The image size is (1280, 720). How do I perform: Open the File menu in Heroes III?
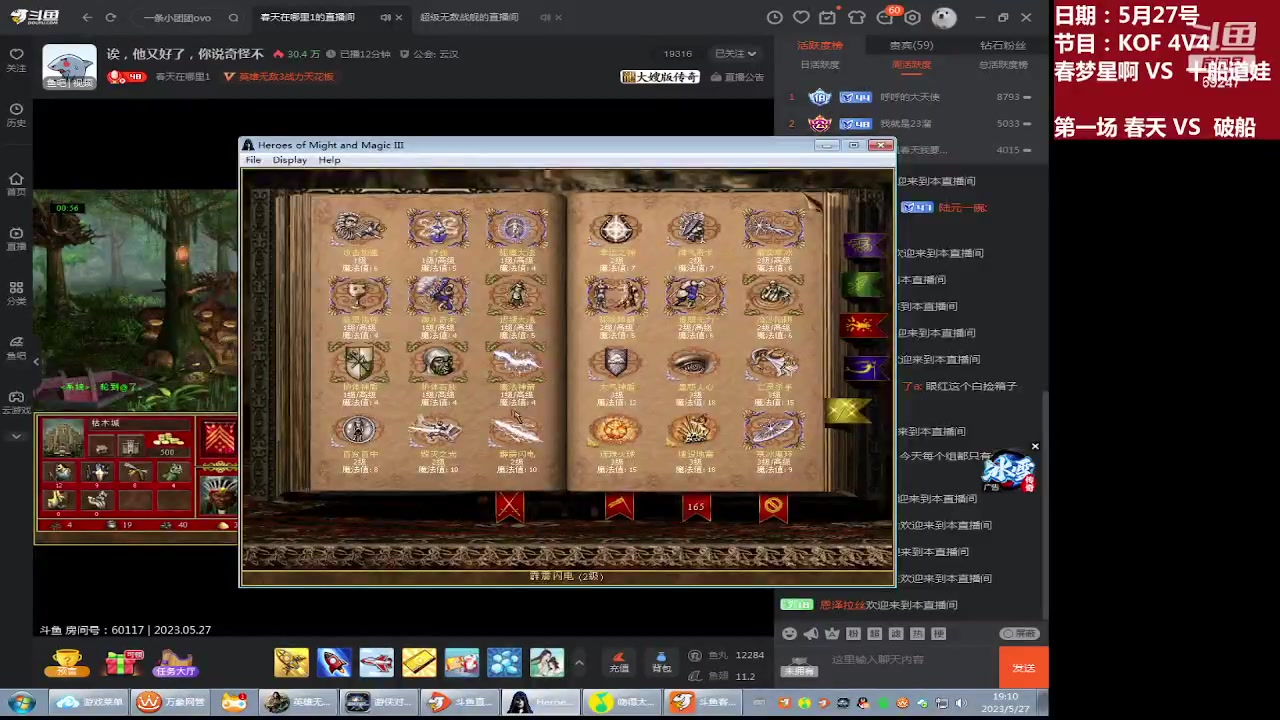click(253, 160)
